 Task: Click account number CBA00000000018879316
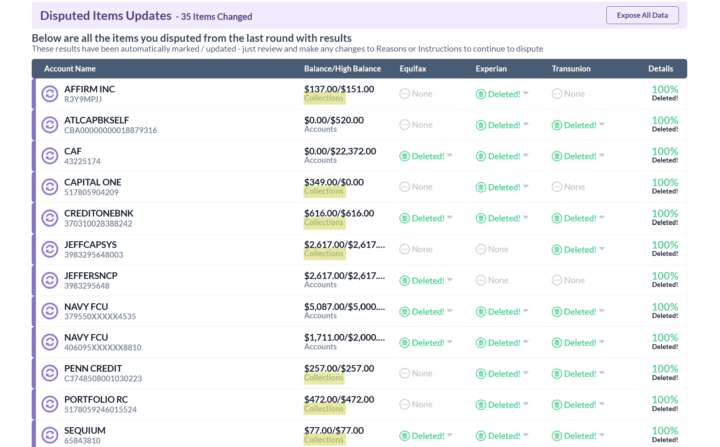(111, 130)
